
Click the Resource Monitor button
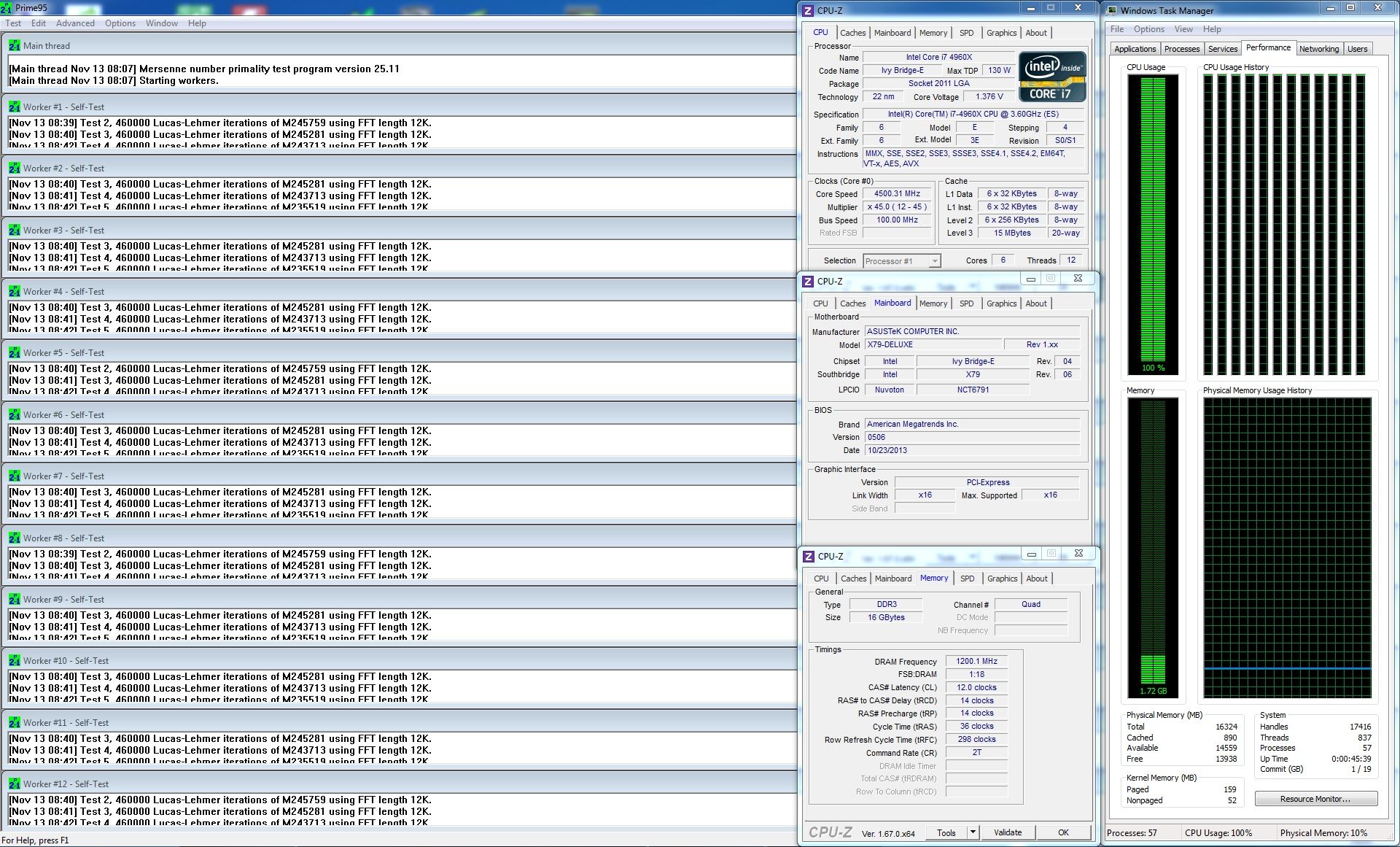coord(1315,799)
